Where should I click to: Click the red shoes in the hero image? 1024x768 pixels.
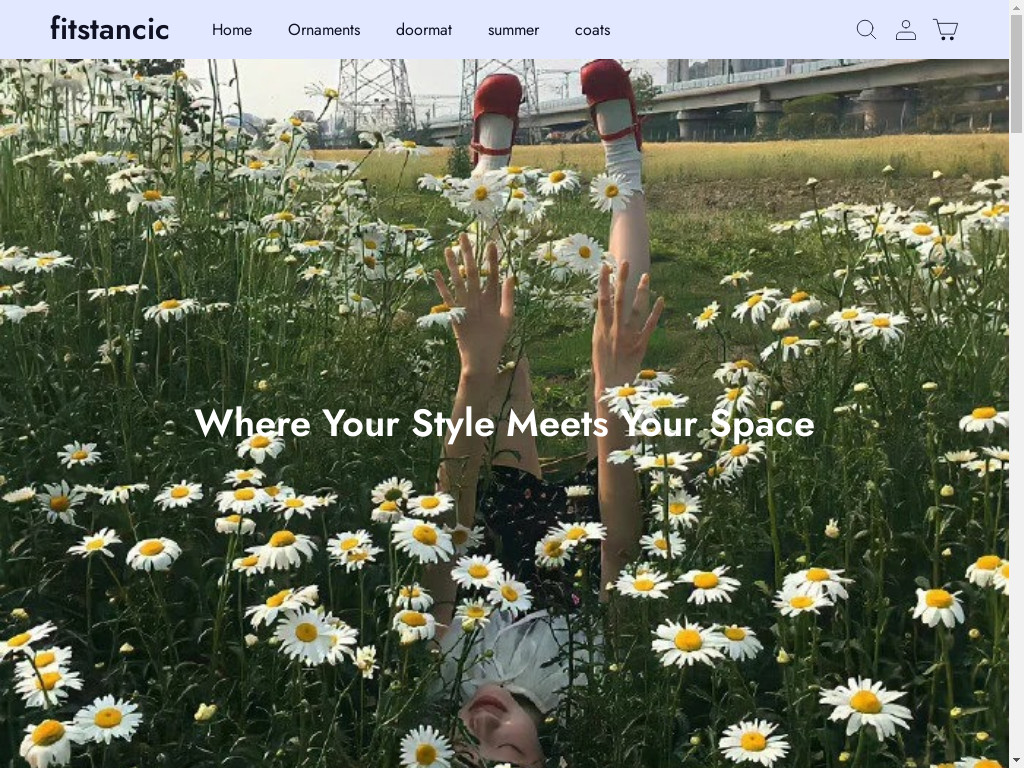pyautogui.click(x=557, y=104)
